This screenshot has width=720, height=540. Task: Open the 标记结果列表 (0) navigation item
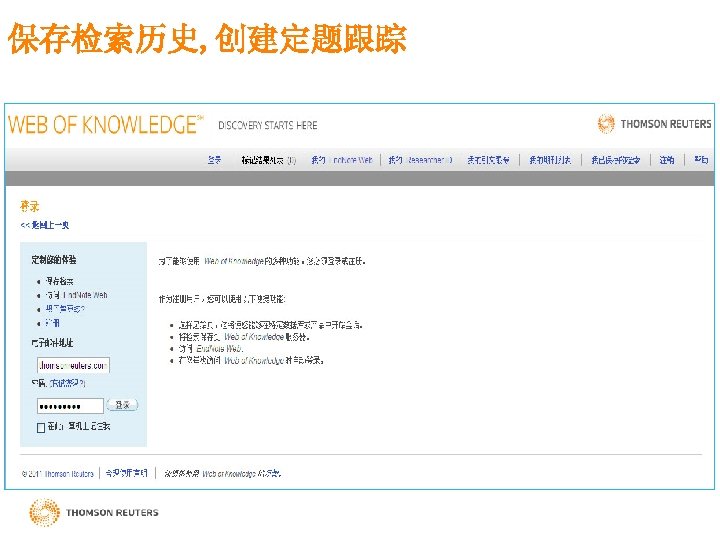(269, 160)
